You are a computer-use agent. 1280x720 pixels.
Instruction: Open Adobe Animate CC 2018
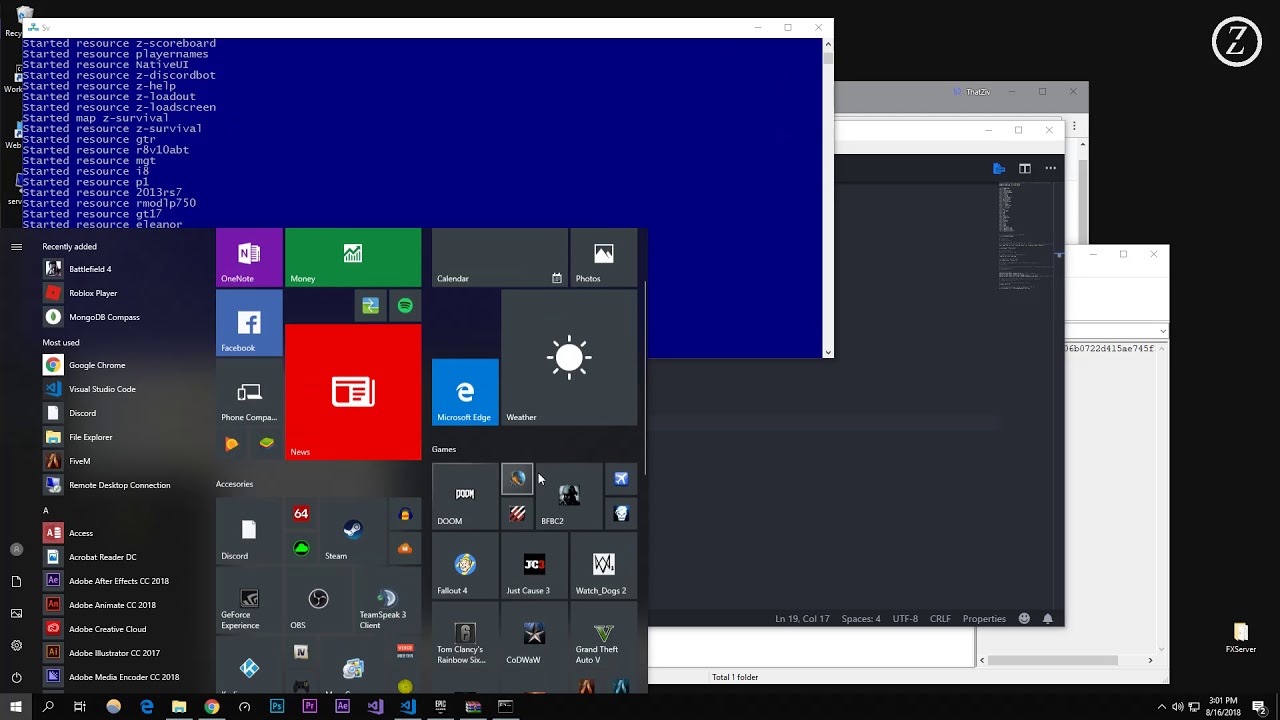coord(125,605)
